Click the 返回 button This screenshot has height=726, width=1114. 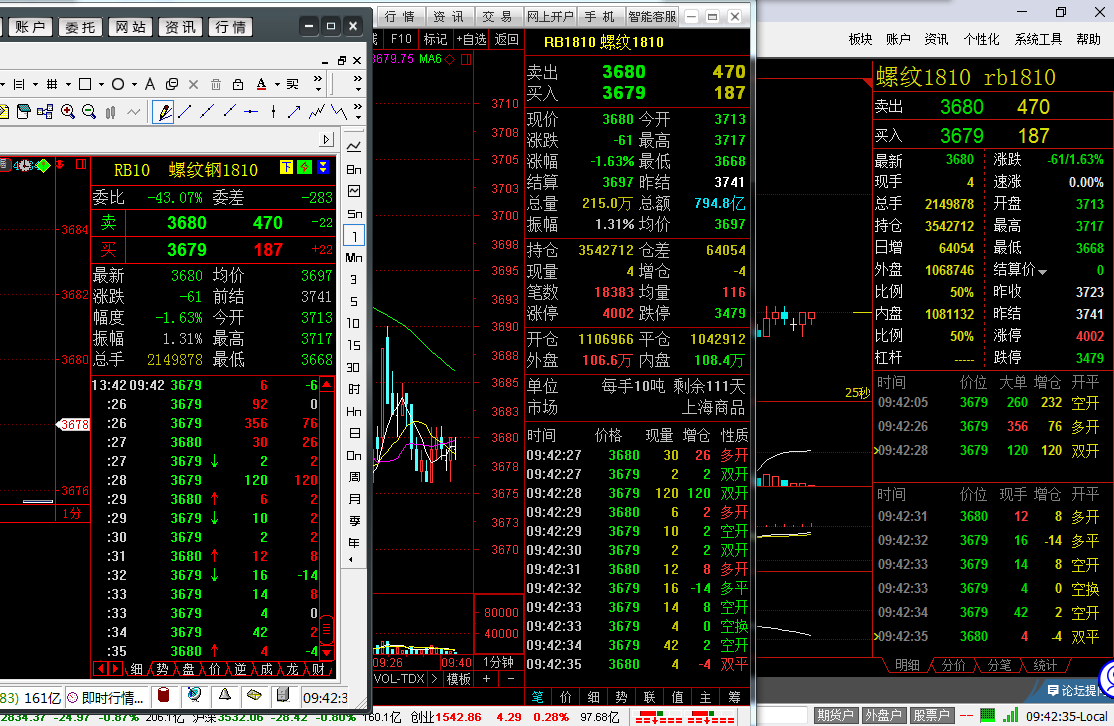click(507, 39)
